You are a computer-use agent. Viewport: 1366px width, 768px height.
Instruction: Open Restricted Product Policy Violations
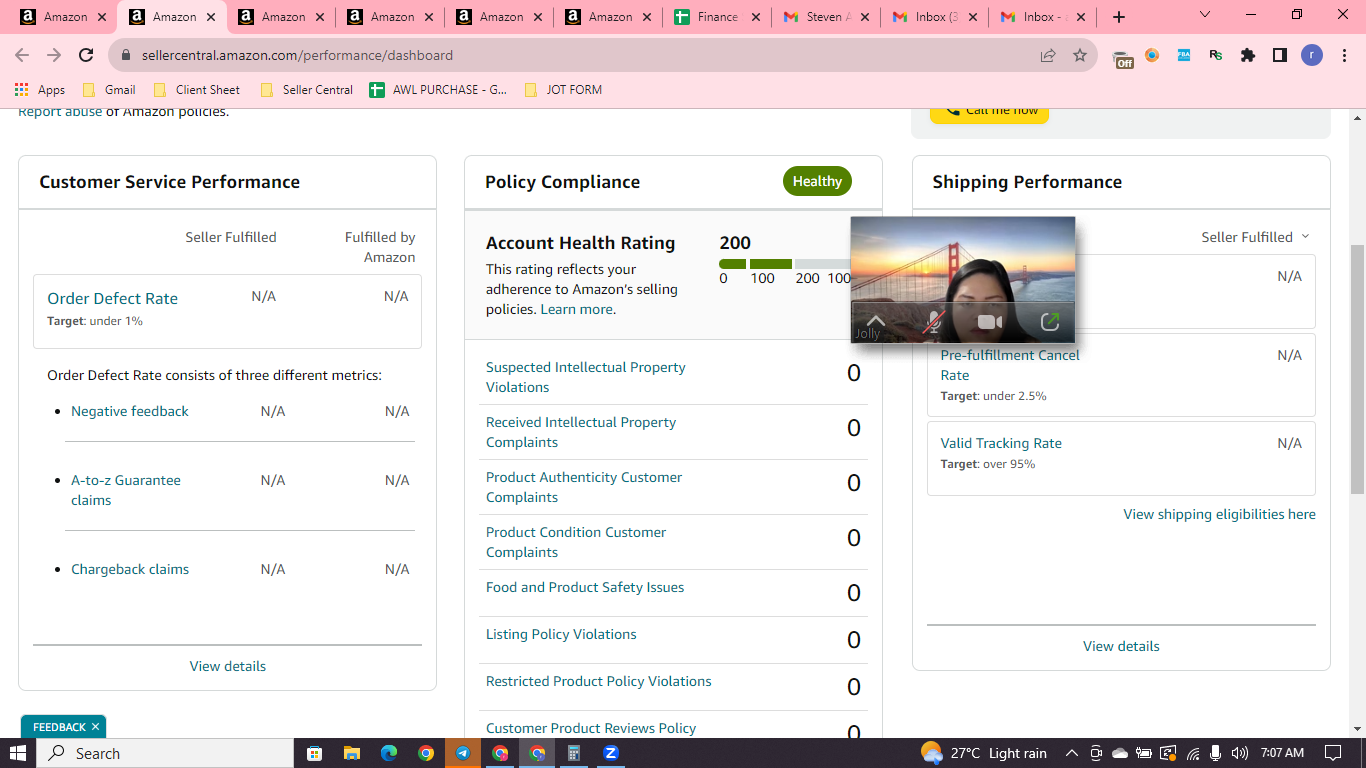[x=599, y=681]
